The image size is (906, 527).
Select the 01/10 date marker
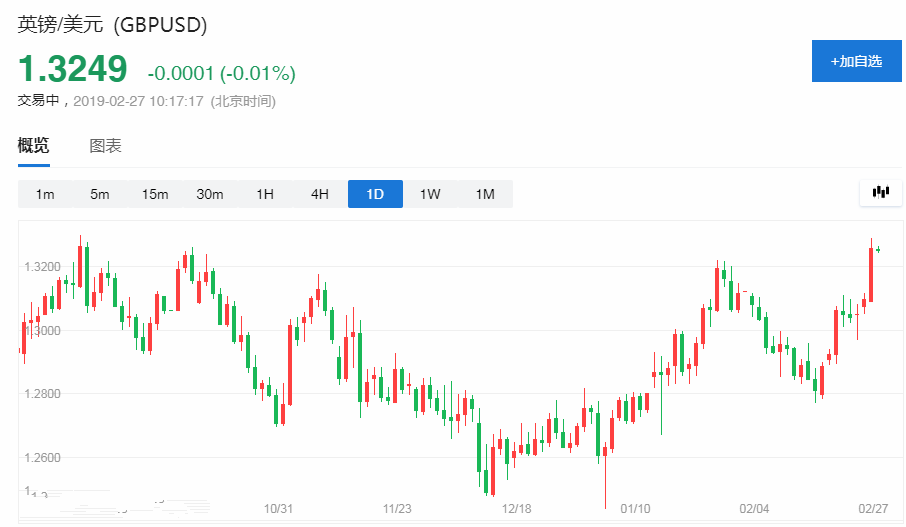click(635, 509)
